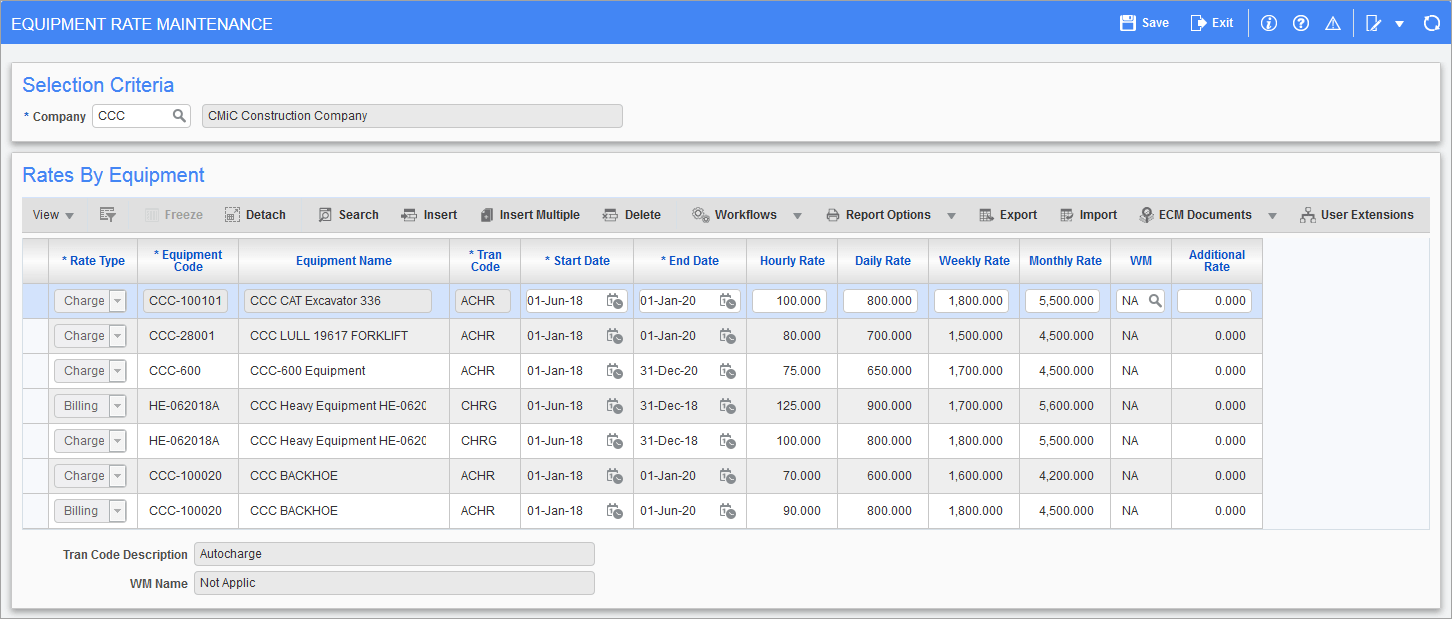Expand the Workflows dropdown arrow
The width and height of the screenshot is (1452, 619).
tap(797, 216)
